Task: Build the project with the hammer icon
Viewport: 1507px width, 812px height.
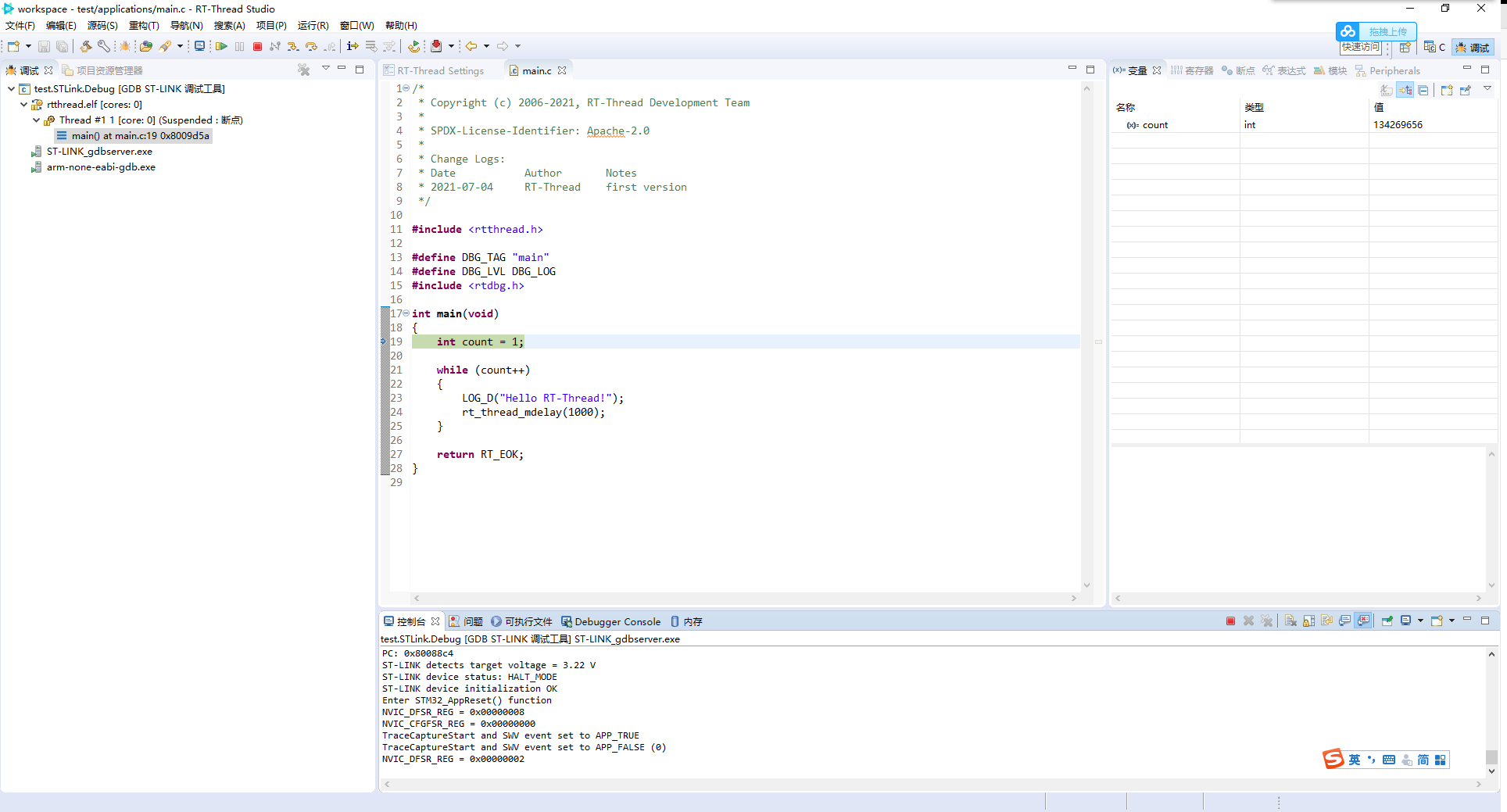Action: click(87, 46)
